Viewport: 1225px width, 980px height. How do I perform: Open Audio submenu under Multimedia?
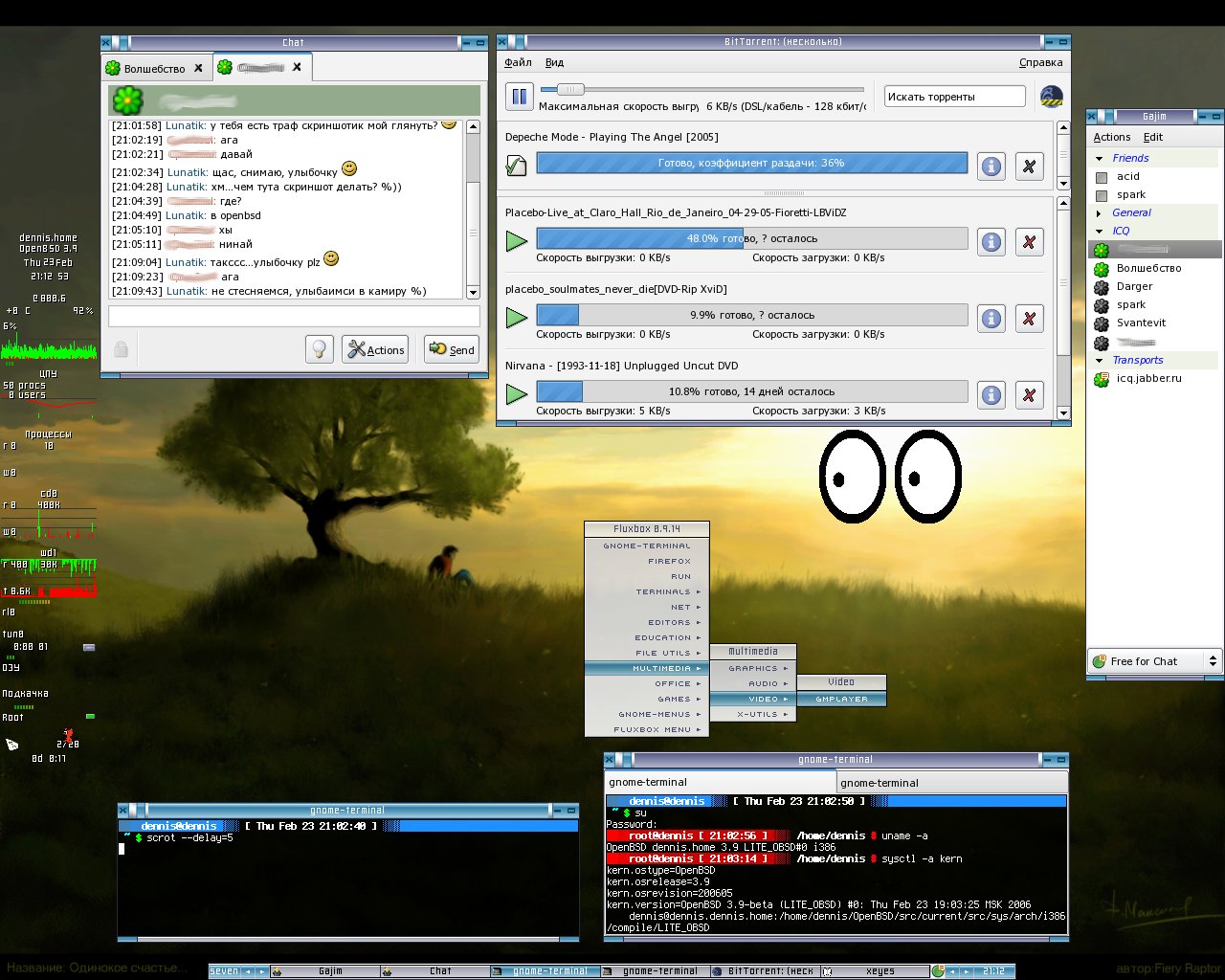tap(753, 683)
